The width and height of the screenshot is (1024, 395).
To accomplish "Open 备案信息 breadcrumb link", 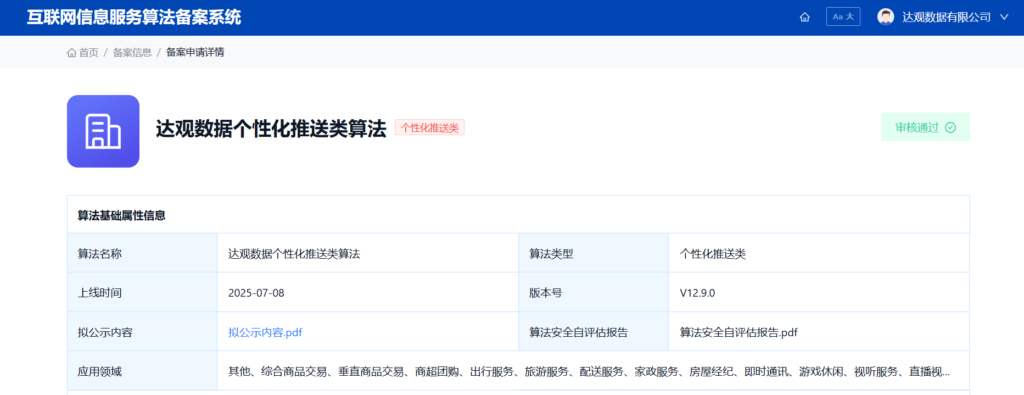I will 132,52.
